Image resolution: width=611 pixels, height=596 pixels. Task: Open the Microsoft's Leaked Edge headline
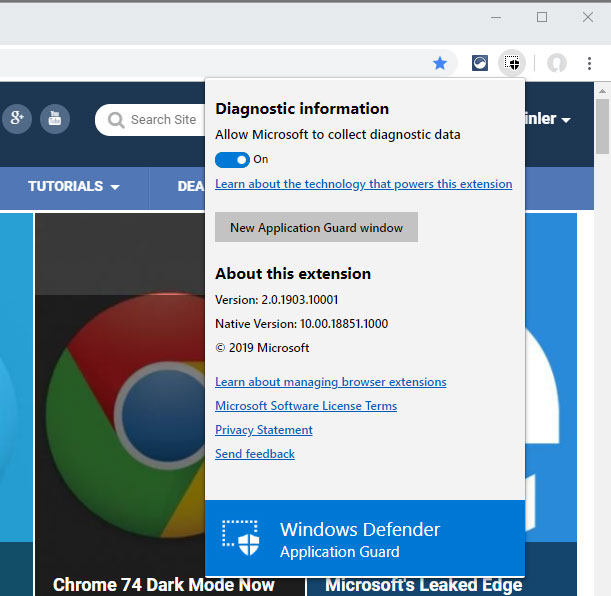[424, 585]
